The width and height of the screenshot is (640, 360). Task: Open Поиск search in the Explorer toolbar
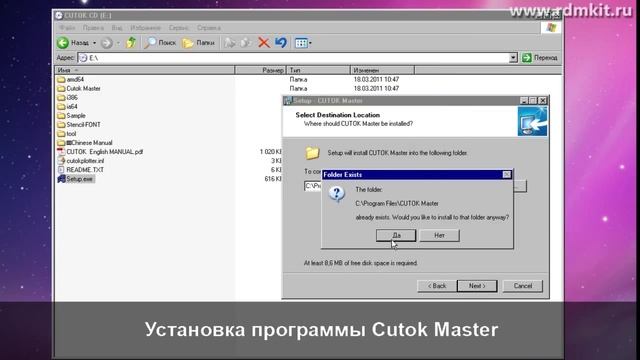pos(161,42)
